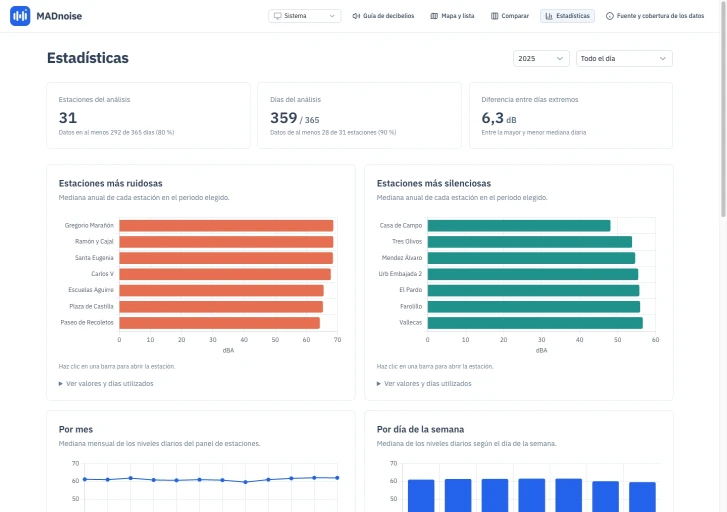Select the Estadísticas nav item
This screenshot has height=512, width=727.
click(x=568, y=16)
